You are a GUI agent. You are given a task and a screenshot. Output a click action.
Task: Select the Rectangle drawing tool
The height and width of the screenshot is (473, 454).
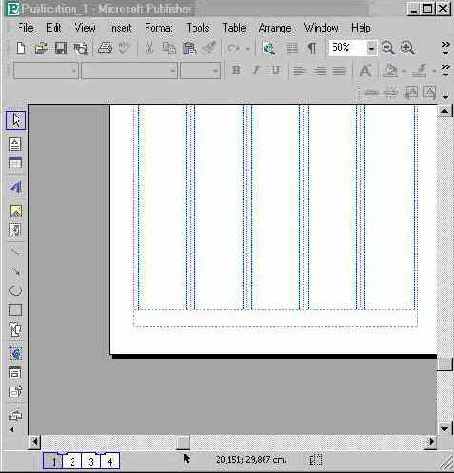(15, 310)
